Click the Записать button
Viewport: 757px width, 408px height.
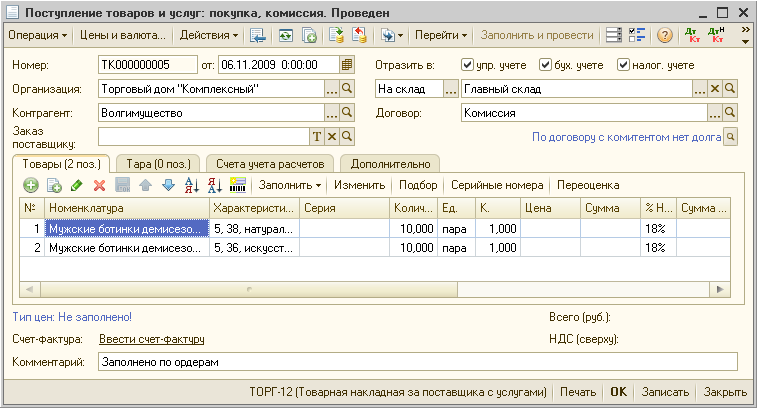(665, 392)
